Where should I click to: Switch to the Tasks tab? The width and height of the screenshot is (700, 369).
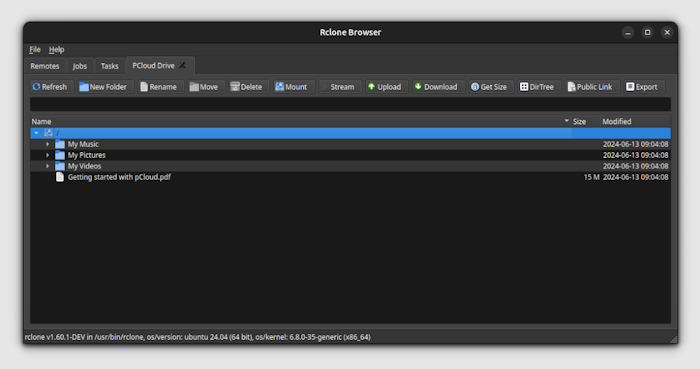pyautogui.click(x=109, y=66)
